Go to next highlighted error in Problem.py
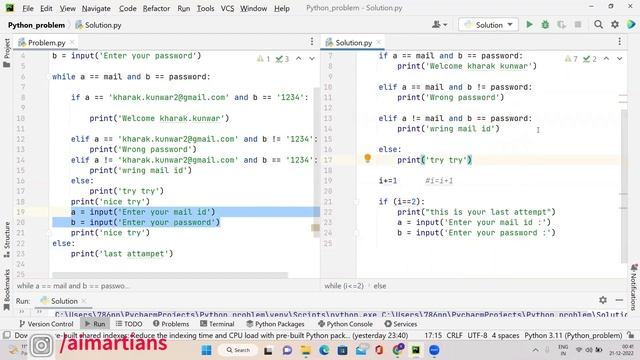 click(x=312, y=59)
